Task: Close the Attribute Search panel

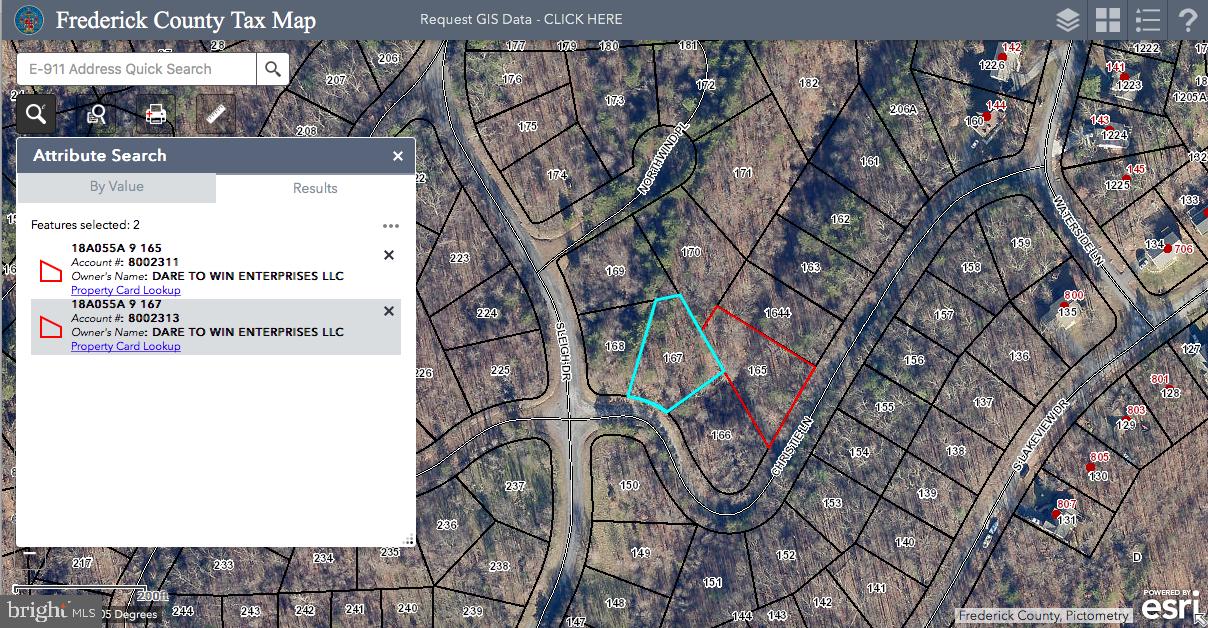Action: (397, 156)
